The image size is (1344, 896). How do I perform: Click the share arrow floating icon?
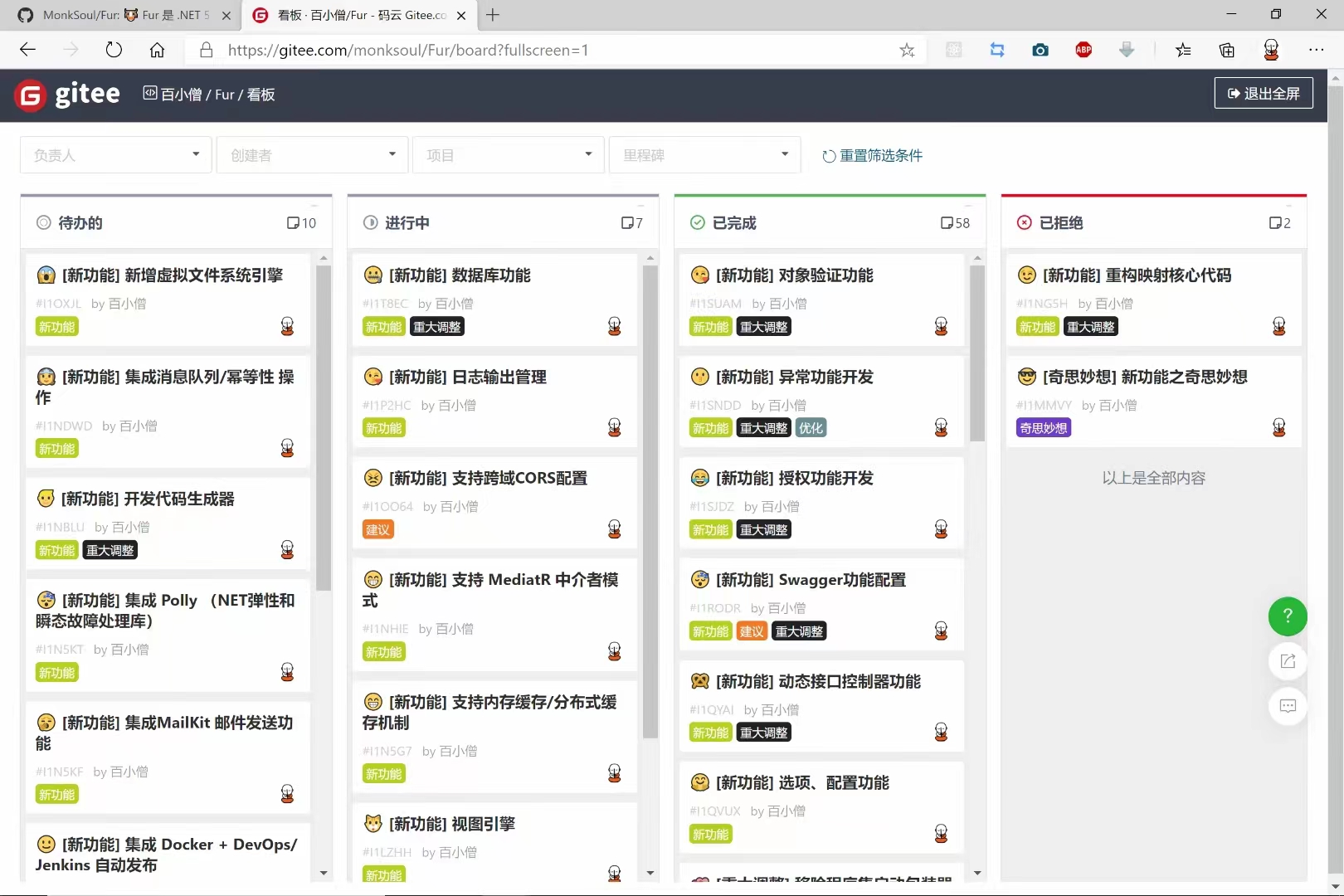tap(1287, 661)
